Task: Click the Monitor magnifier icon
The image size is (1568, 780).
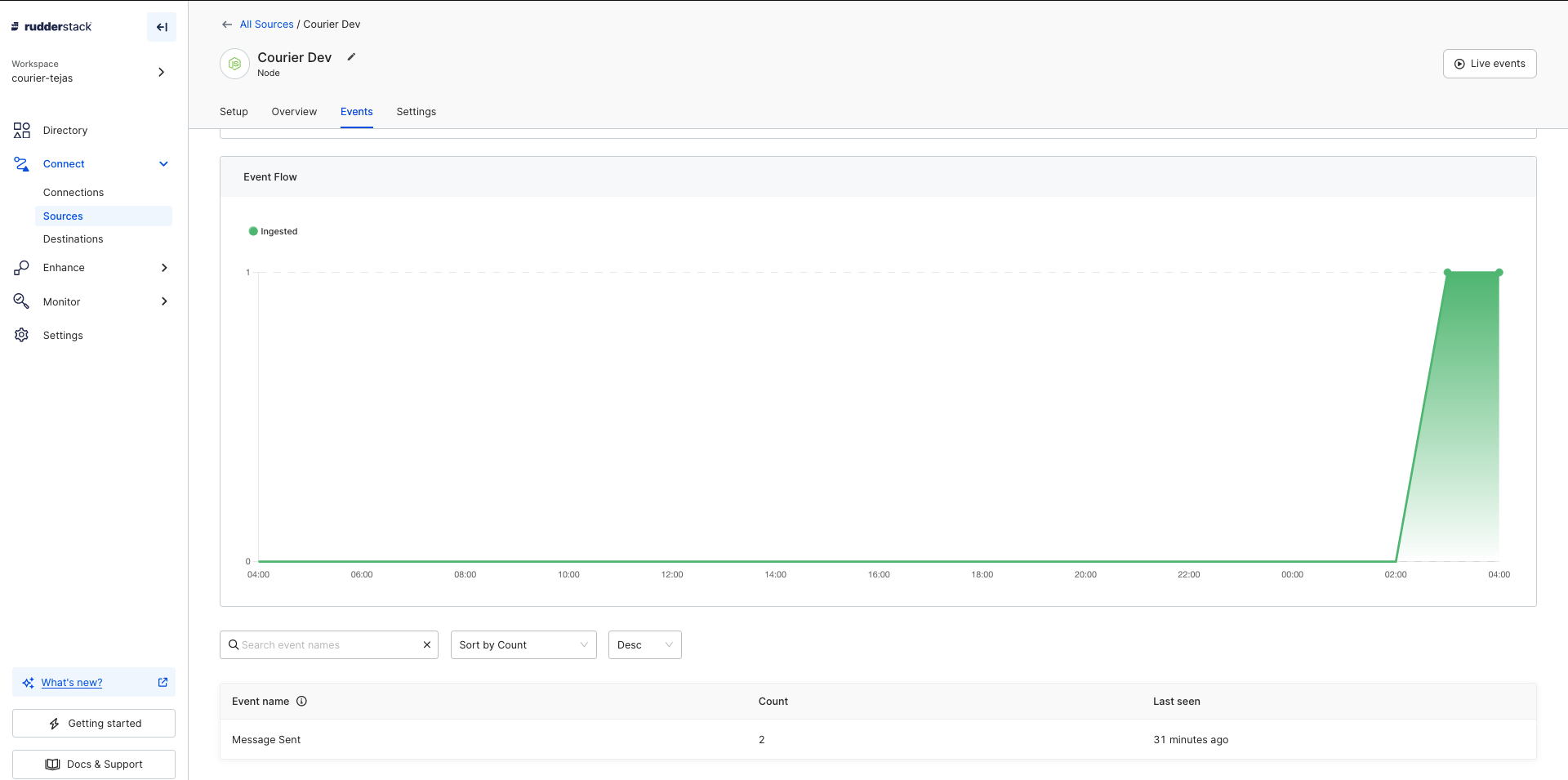Action: [22, 301]
